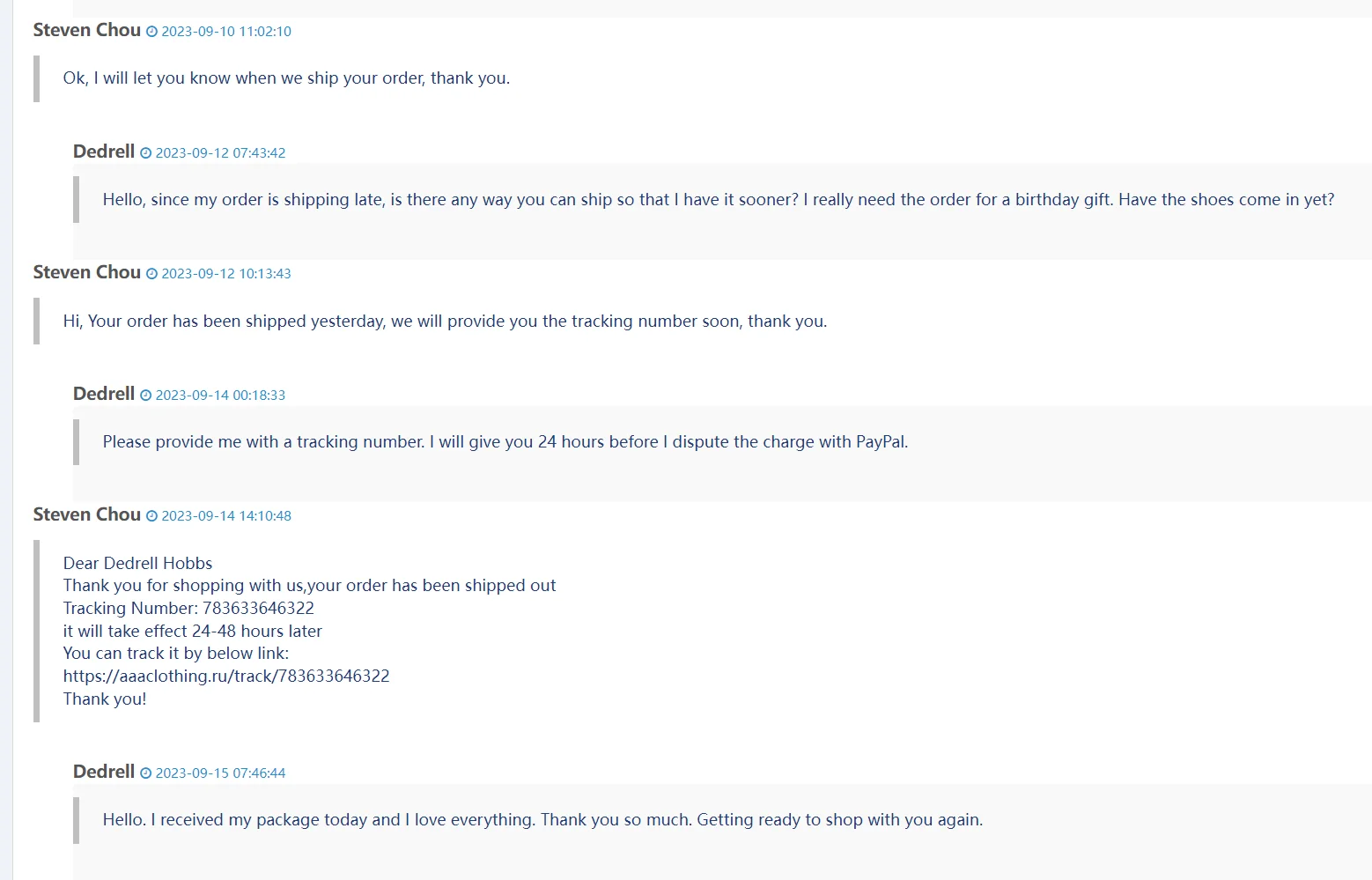The width and height of the screenshot is (1372, 880).
Task: Select Dedrell name on birthday gift message
Action: [x=104, y=152]
